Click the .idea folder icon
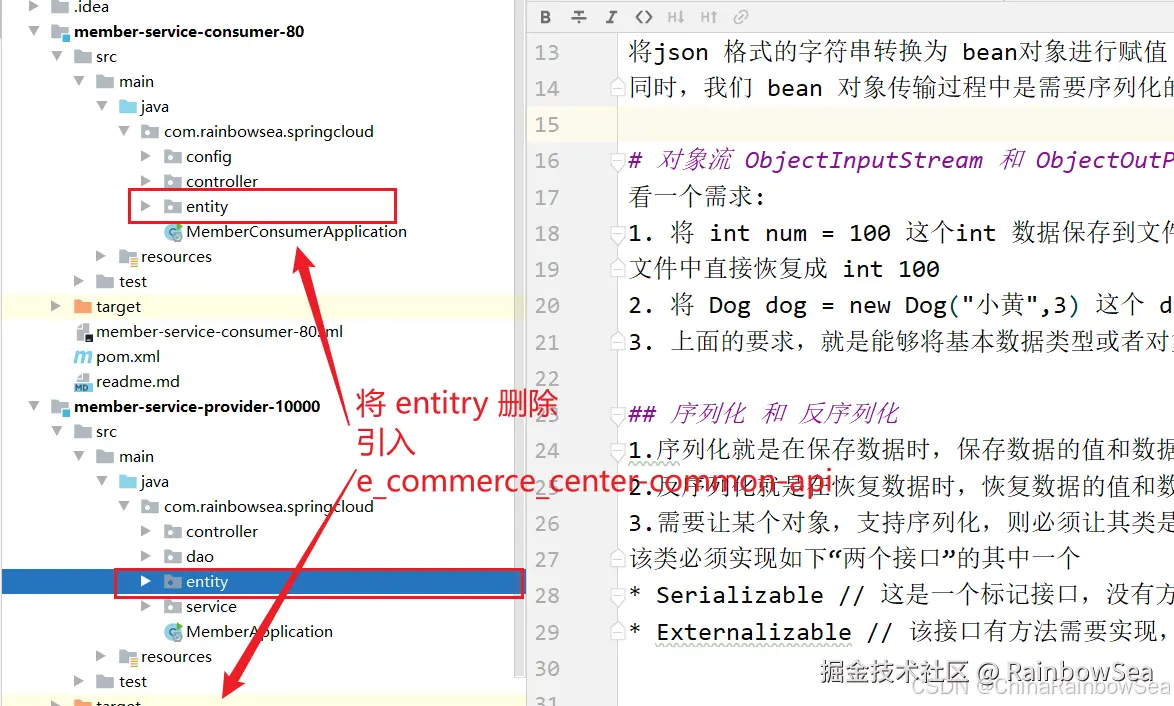Image resolution: width=1174 pixels, height=706 pixels. [60, 7]
